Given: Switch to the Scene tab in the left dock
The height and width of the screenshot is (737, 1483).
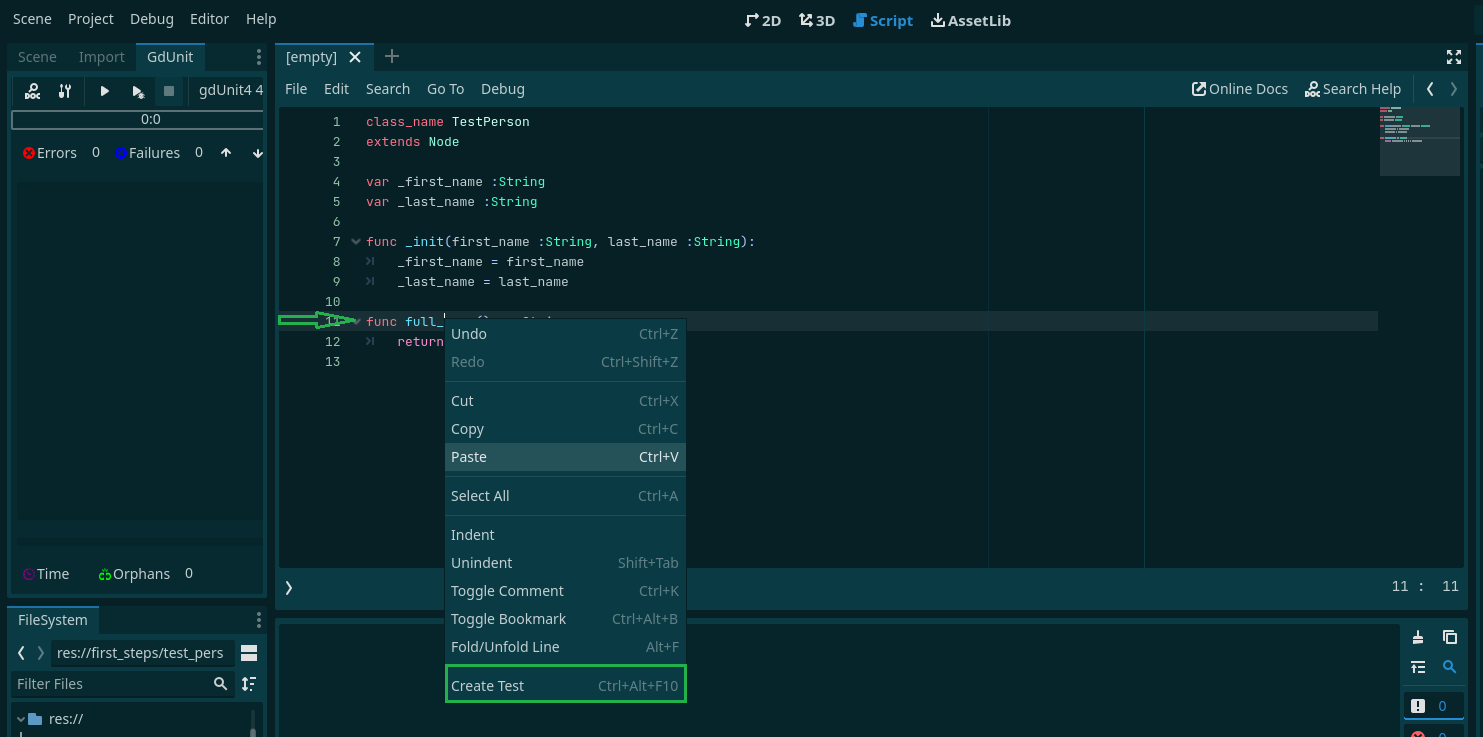Looking at the screenshot, I should pyautogui.click(x=37, y=57).
